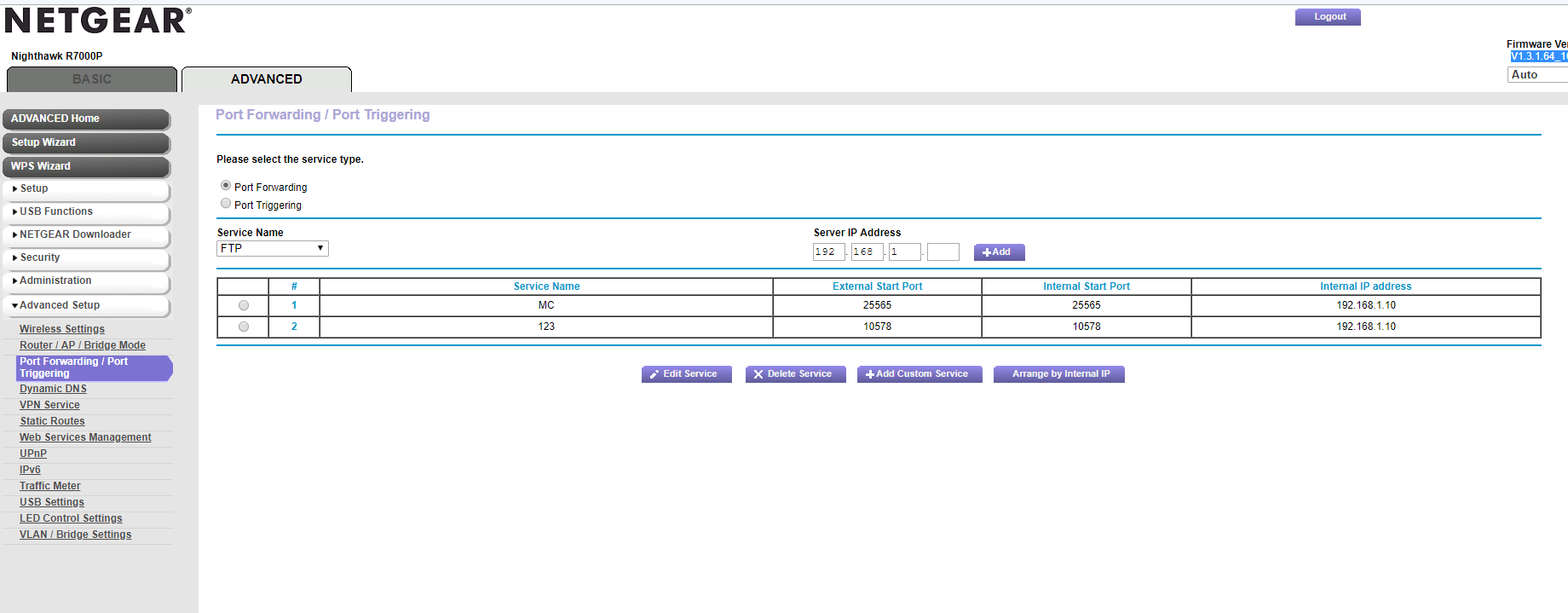Open USB Settings link
The width and height of the screenshot is (1568, 613).
[52, 502]
